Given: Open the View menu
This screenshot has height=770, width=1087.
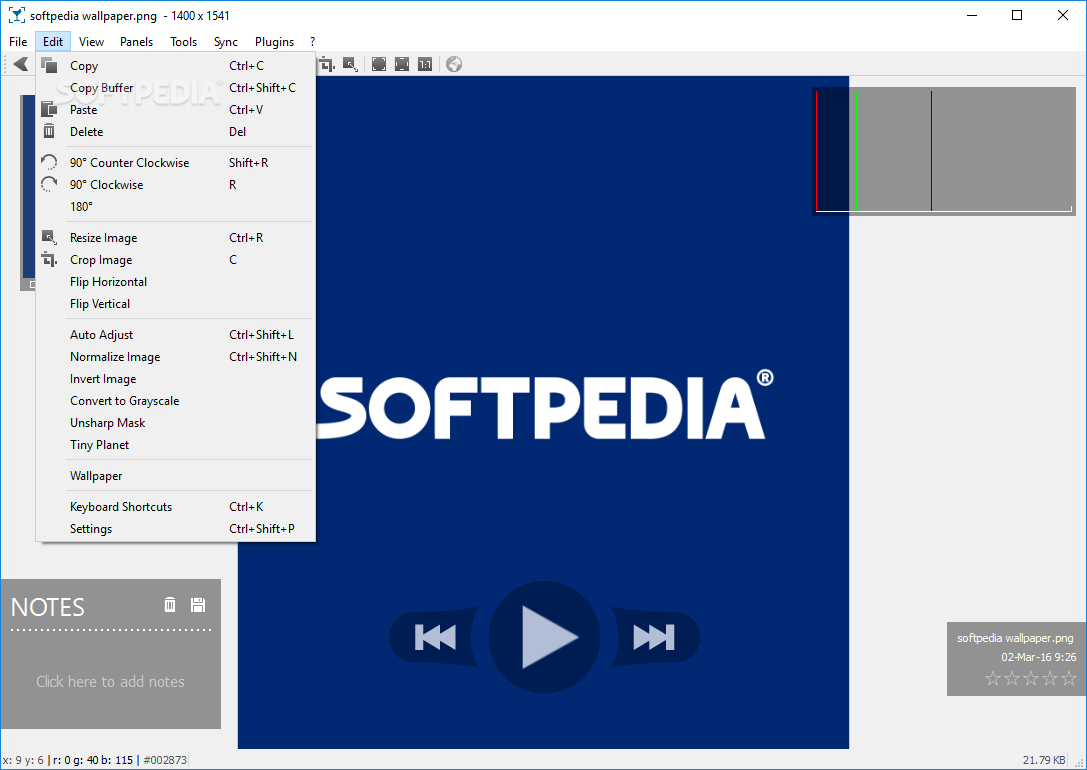Looking at the screenshot, I should tap(91, 42).
